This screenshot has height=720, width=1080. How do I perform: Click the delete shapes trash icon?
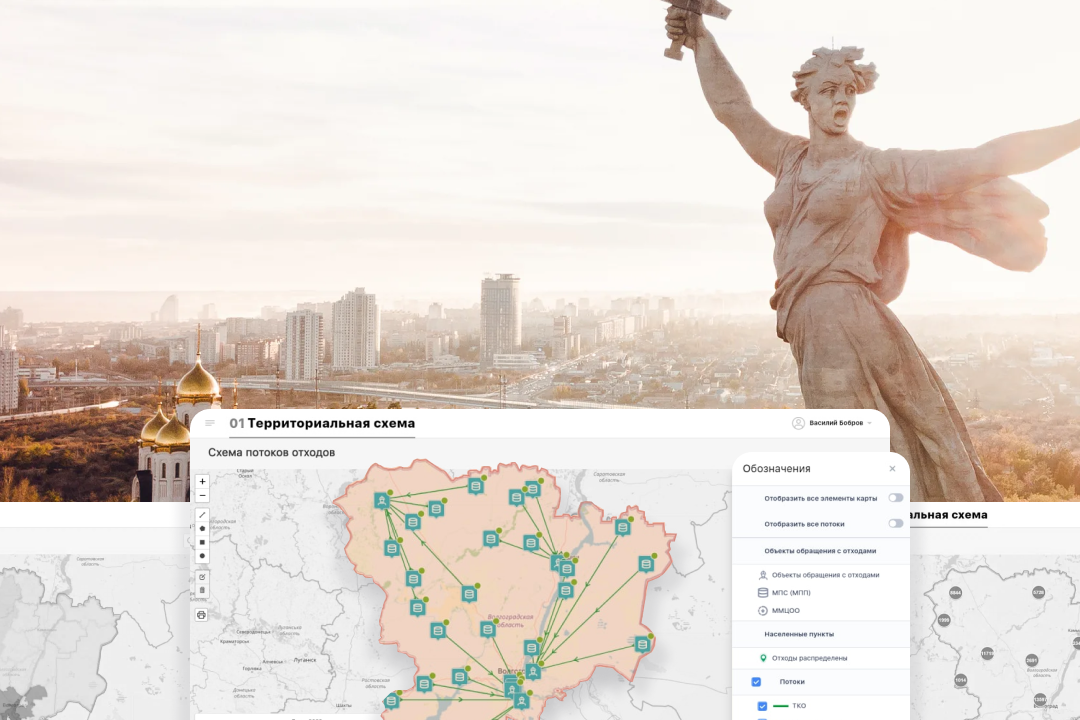click(x=202, y=590)
